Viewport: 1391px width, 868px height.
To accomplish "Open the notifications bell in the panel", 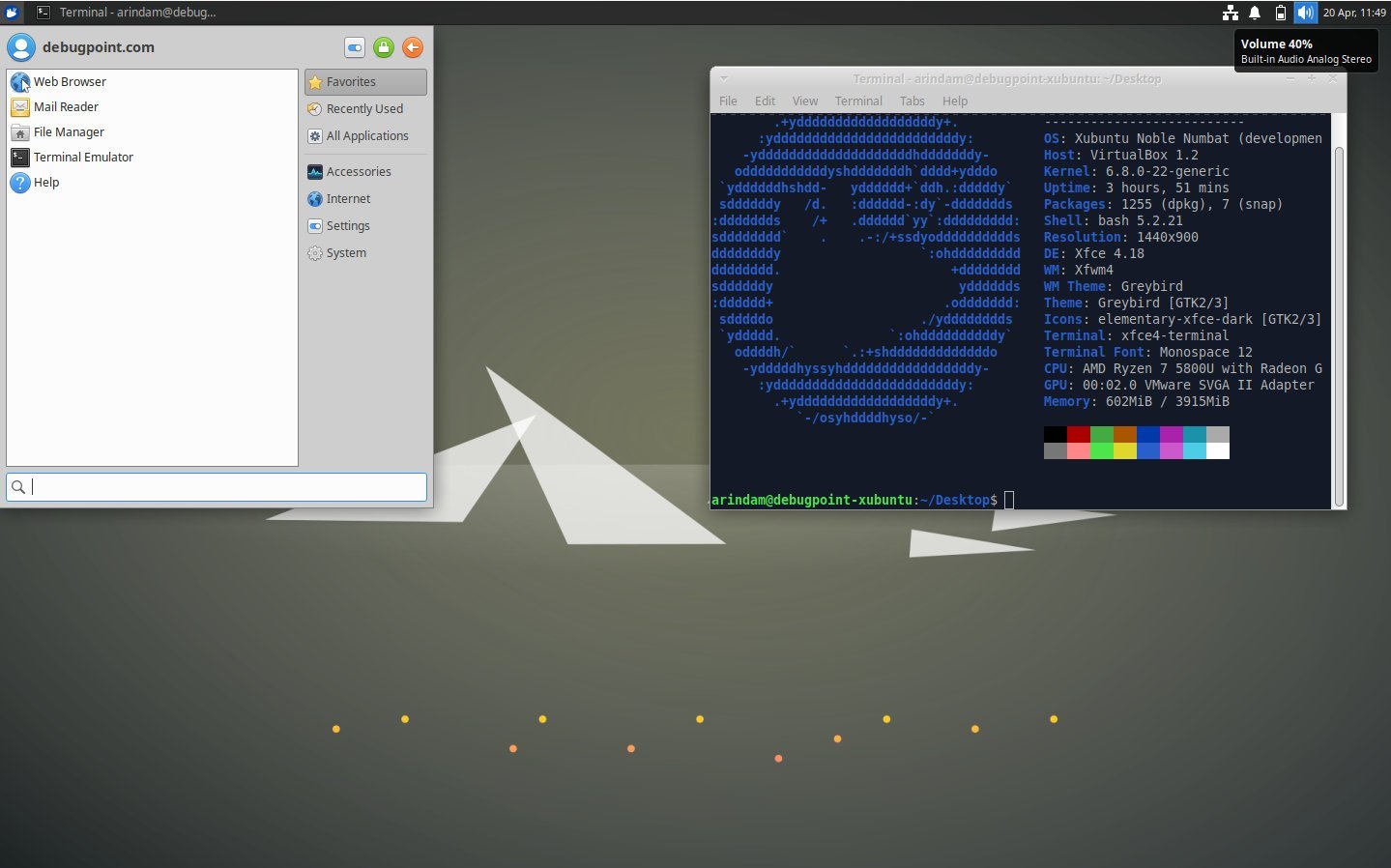I will coord(1255,13).
